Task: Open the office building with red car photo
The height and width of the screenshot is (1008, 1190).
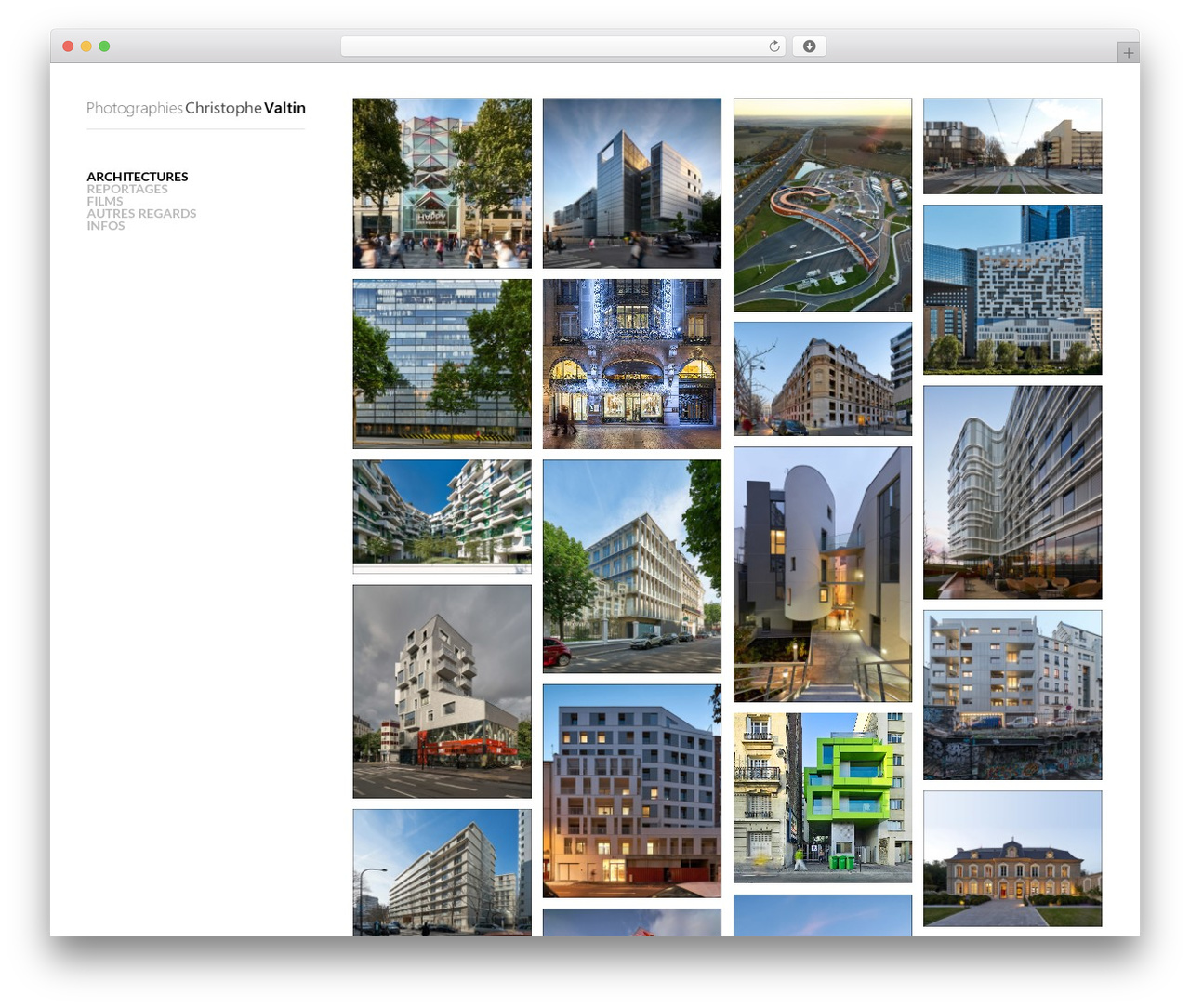Action: (632, 566)
